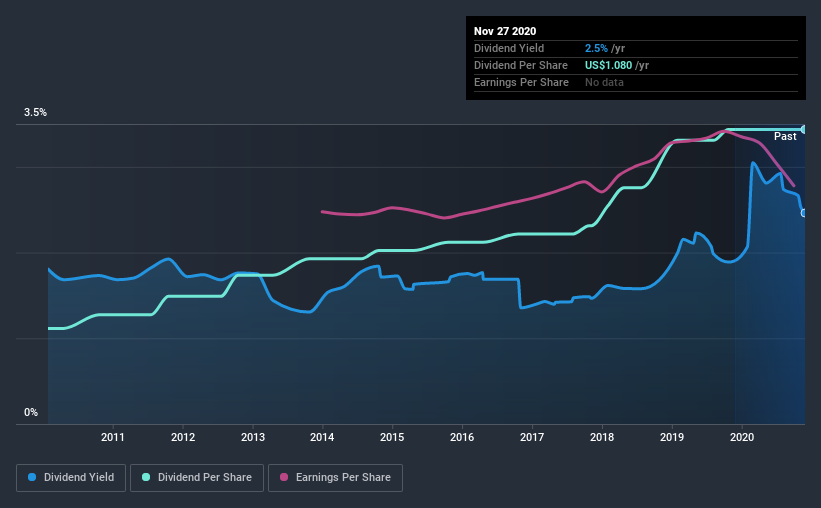This screenshot has height=508, width=821.
Task: Toggle the Dividend Yield legend button
Action: coord(71,478)
